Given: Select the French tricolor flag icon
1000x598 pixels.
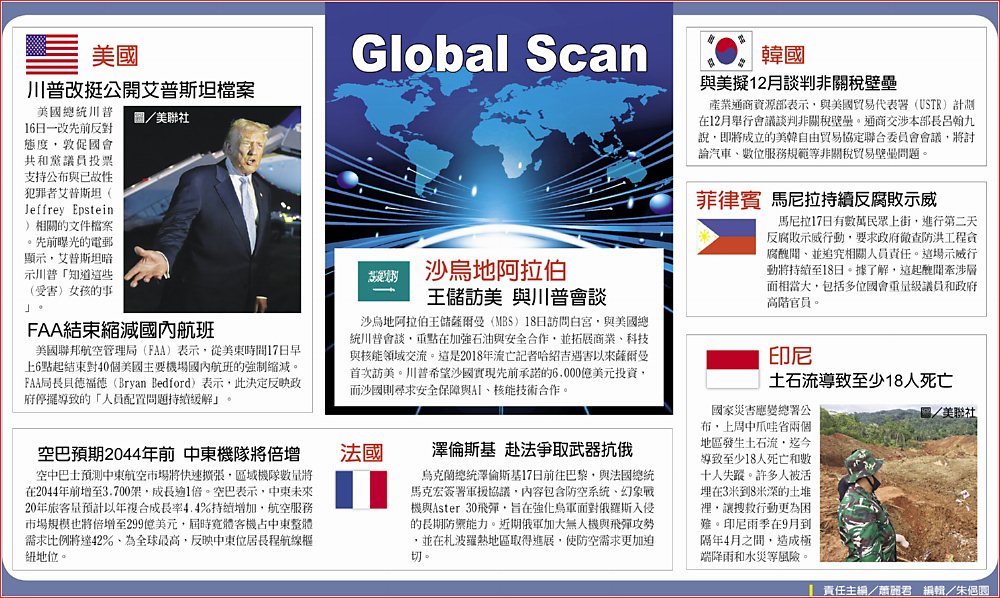Looking at the screenshot, I should click(x=361, y=489).
